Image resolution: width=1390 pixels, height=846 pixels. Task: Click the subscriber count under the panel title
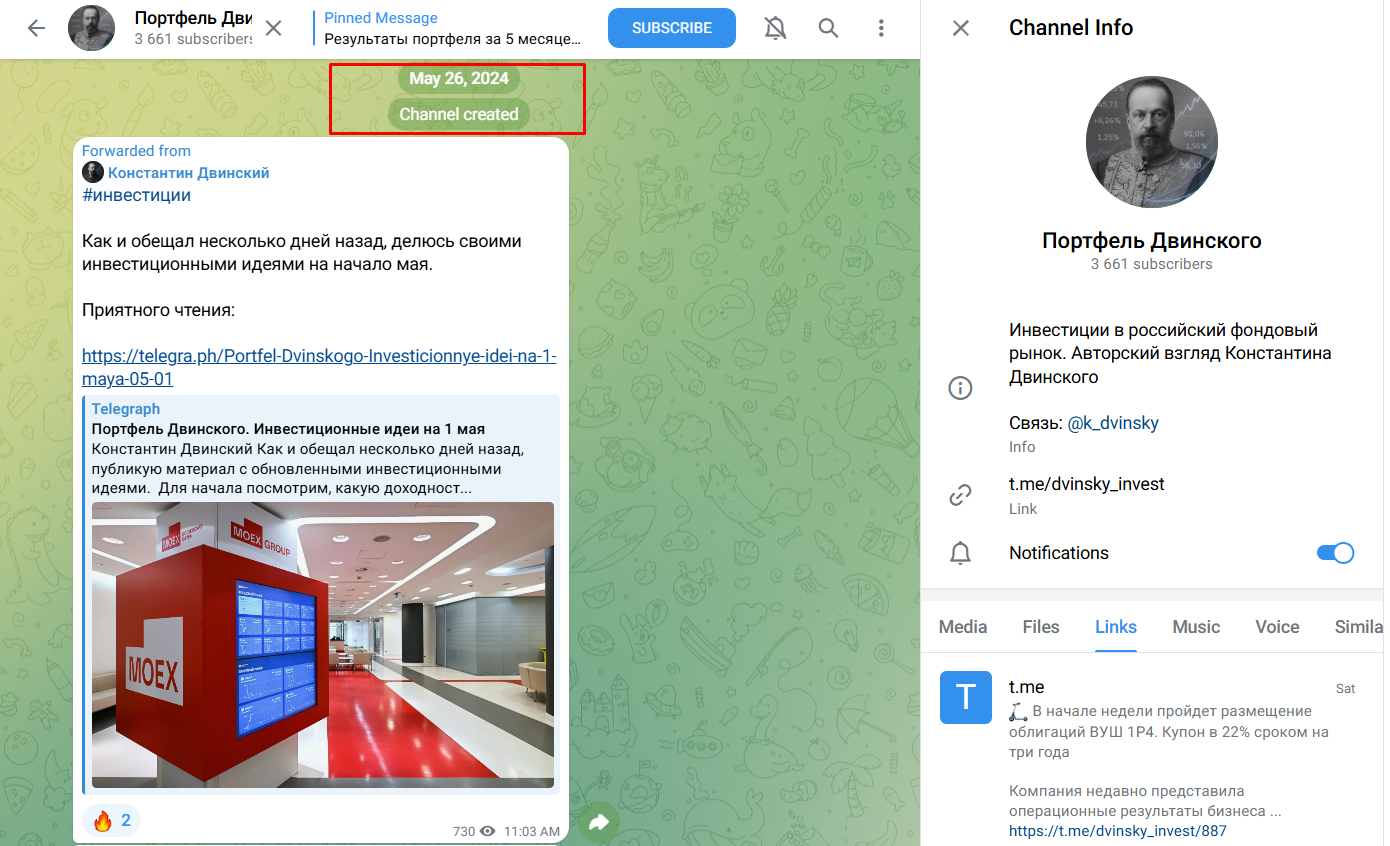(x=1152, y=265)
